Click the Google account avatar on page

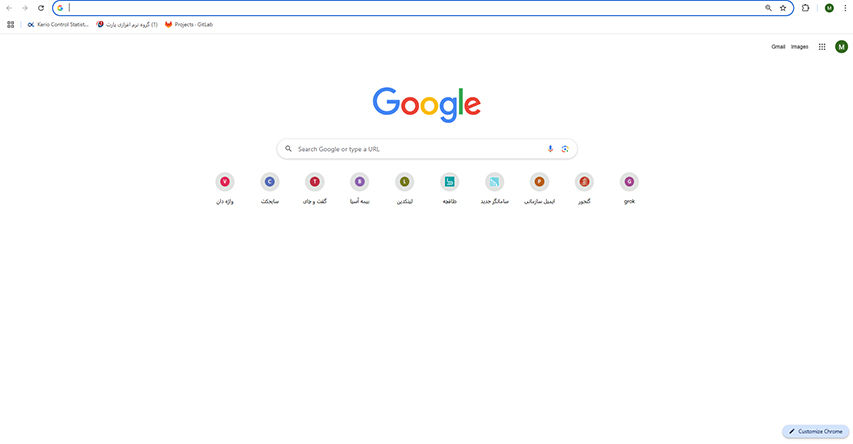[841, 47]
